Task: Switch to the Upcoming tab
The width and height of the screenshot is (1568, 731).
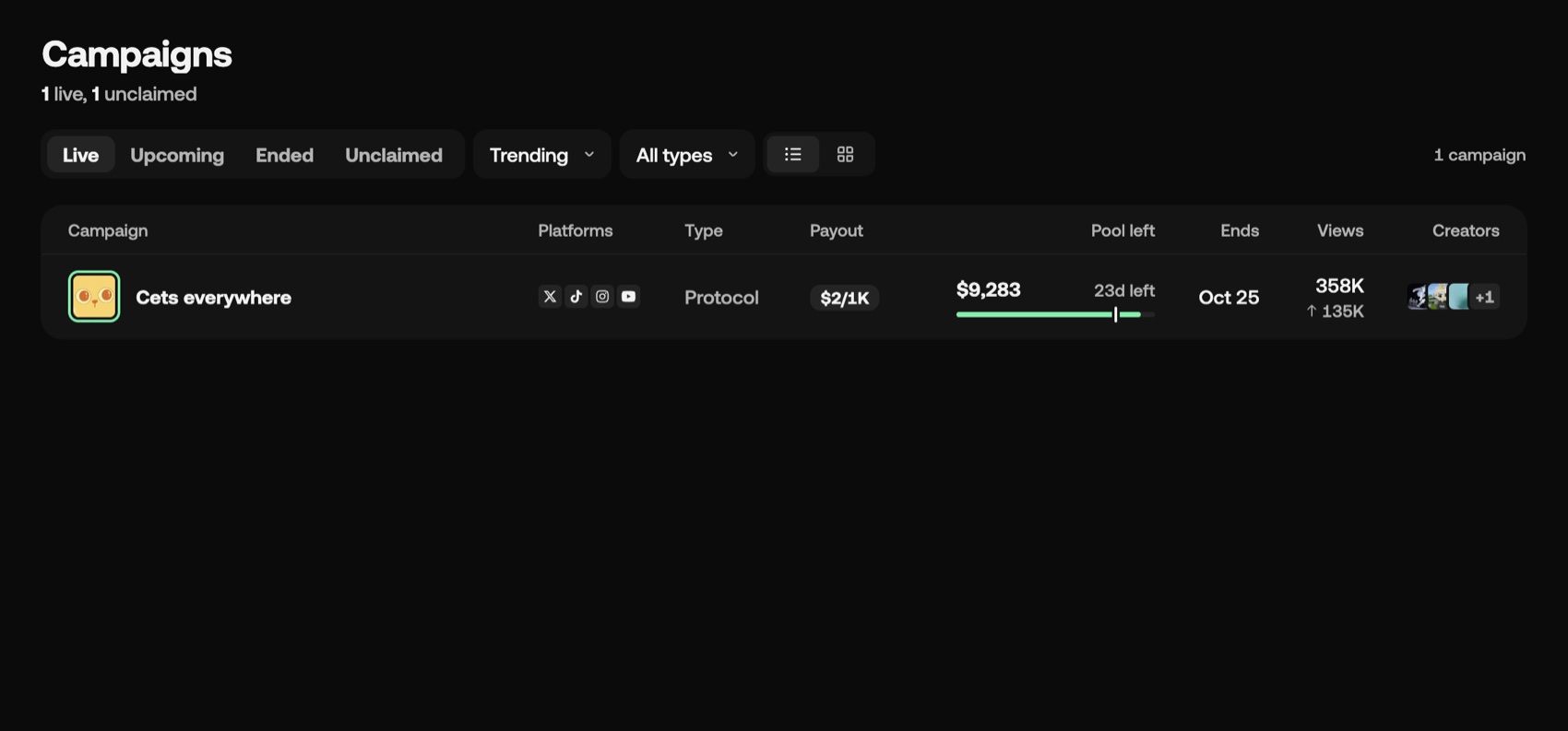Action: 177,154
